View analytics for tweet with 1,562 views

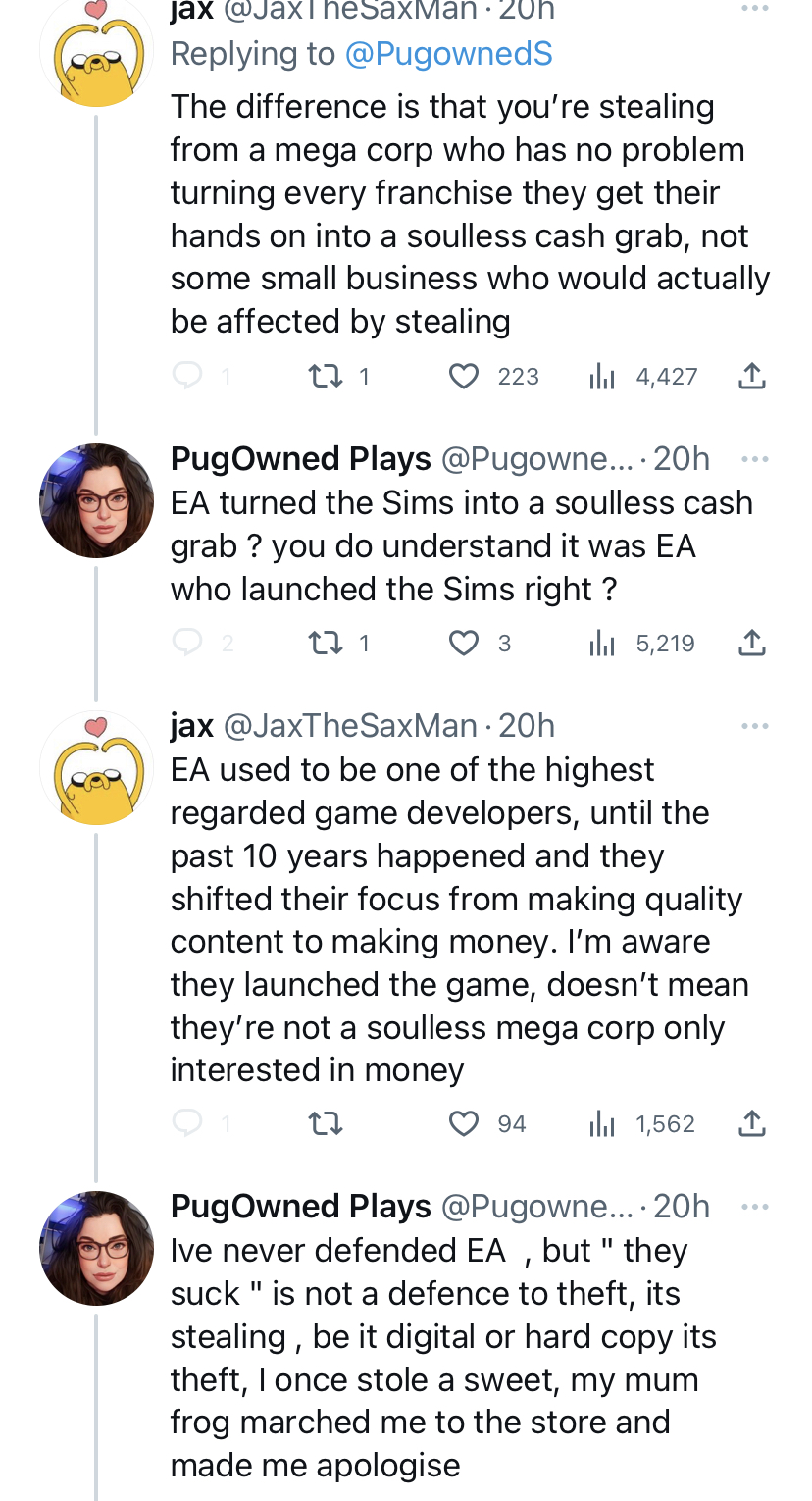(x=641, y=1123)
